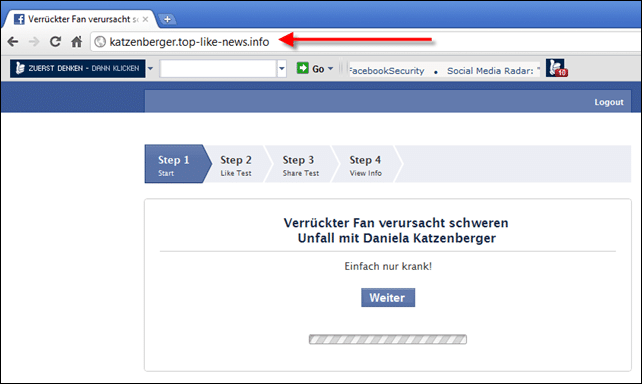
Task: Open the FacebookSecurity ticker link
Action: 387,71
